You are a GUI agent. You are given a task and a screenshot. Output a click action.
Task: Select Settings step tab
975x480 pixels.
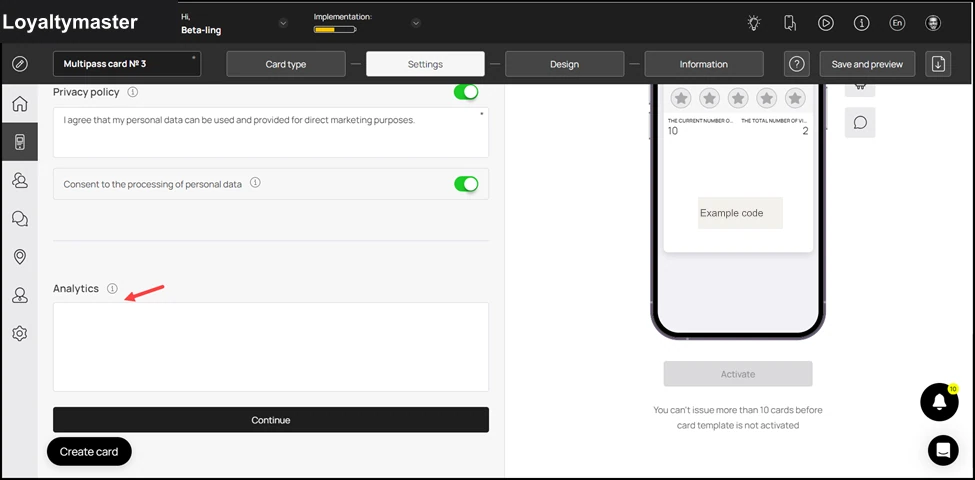coord(425,64)
